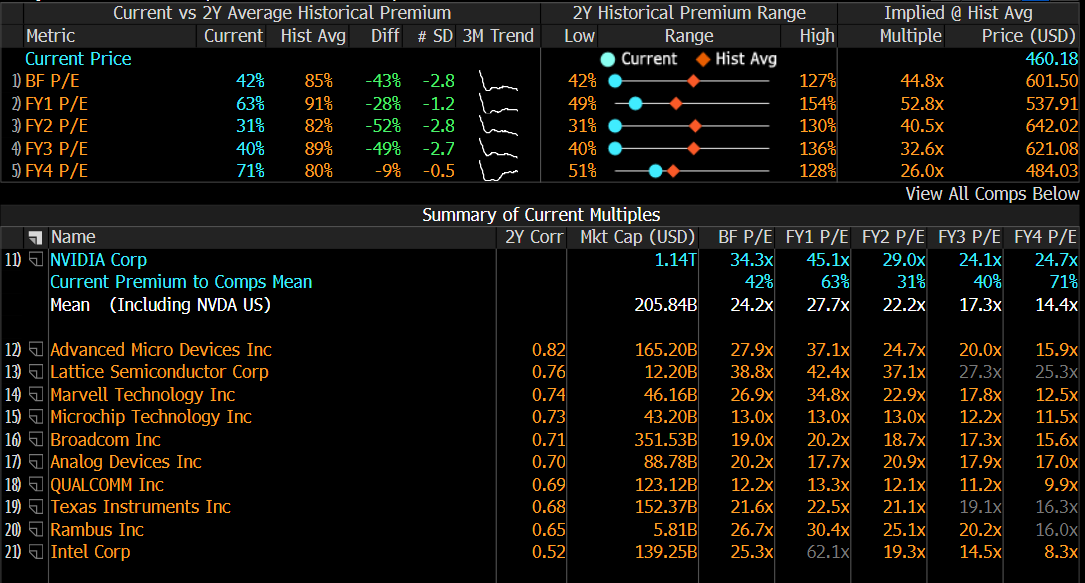Screen dimensions: 1085x583
Task: Open Lattice Semiconductor Corp
Action: 159,372
